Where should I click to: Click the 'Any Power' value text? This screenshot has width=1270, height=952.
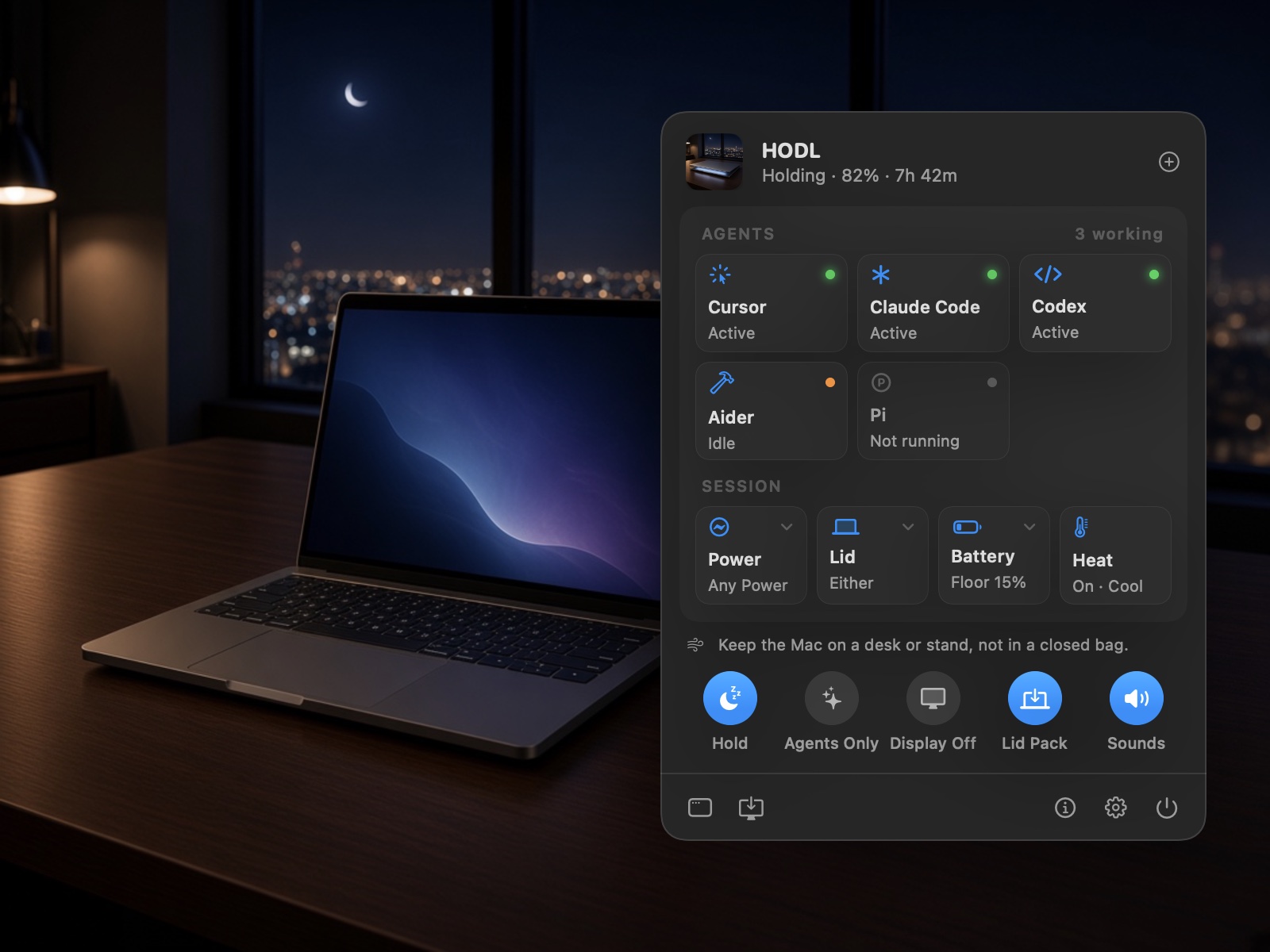(x=748, y=585)
